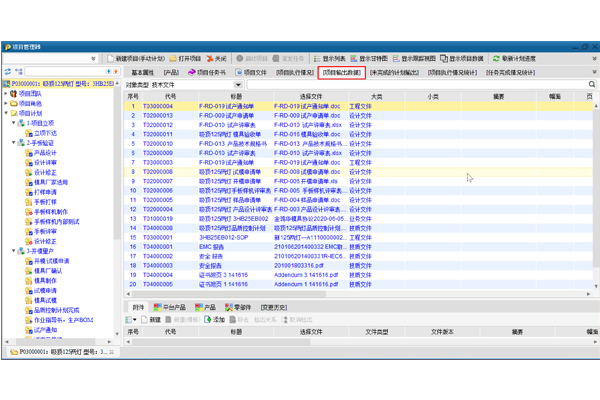Click main table horizontal scrollbar
The width and height of the screenshot is (600, 400).
coord(228,294)
